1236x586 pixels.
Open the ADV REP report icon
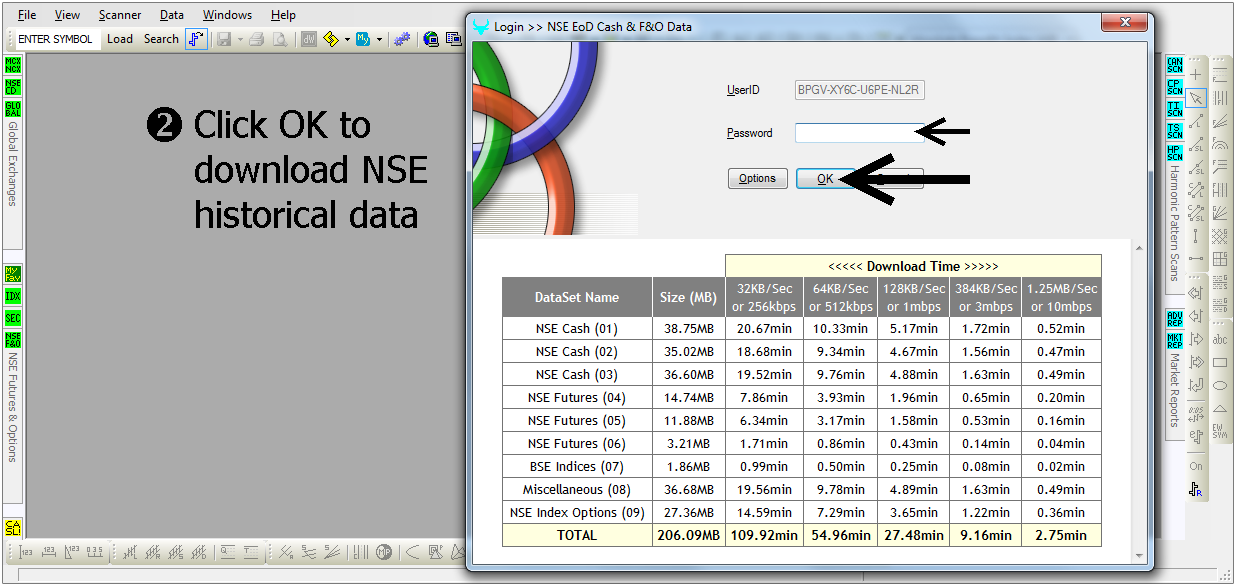[1175, 319]
